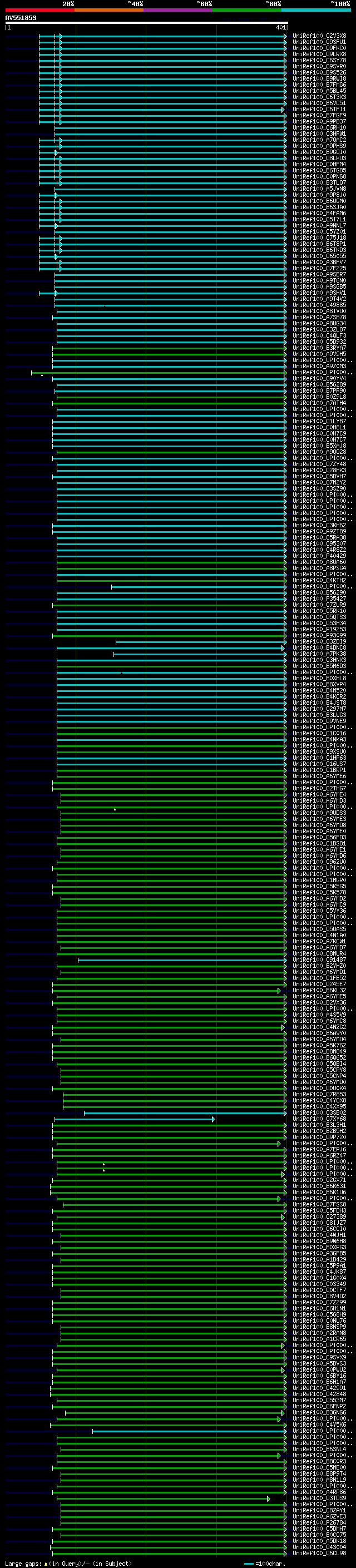Click the green ~80% identity legend segment
The image size is (356, 1568).
(x=247, y=10)
